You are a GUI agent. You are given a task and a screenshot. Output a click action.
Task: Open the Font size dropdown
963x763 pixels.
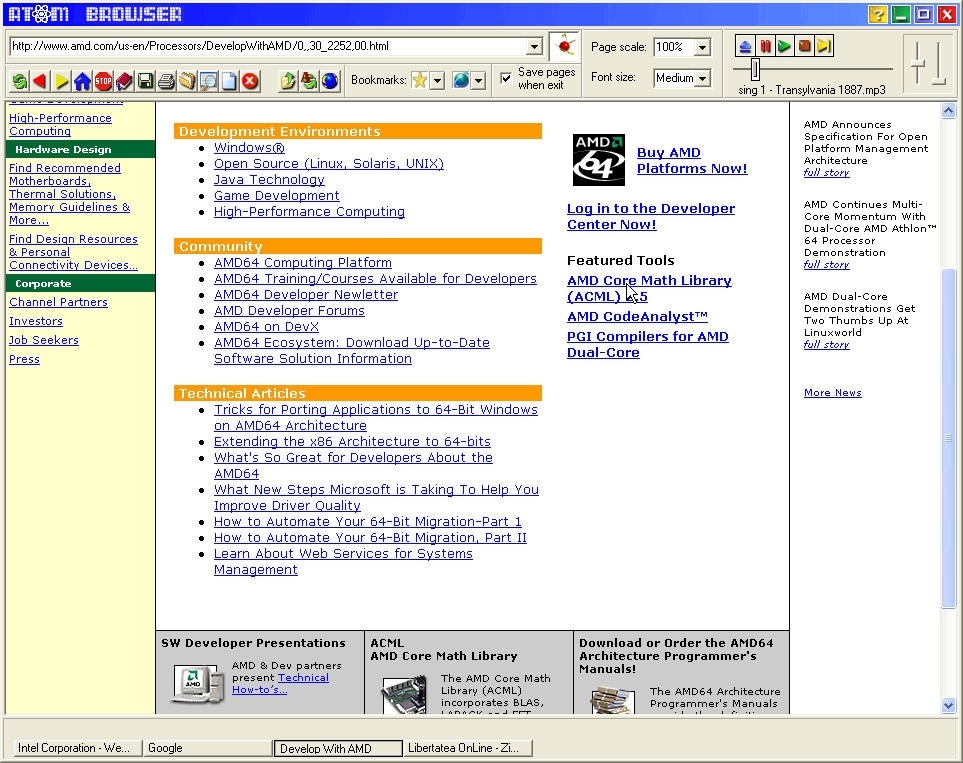(702, 78)
